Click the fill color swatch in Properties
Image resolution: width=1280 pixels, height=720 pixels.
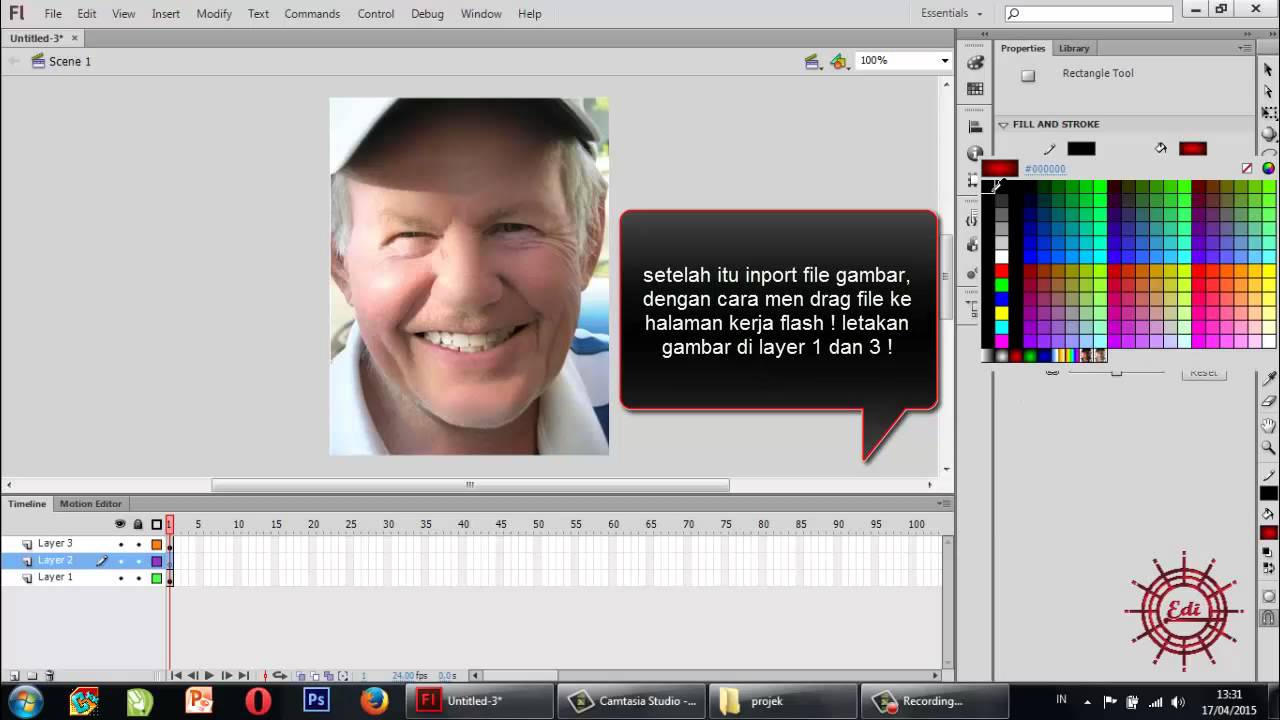click(1193, 148)
